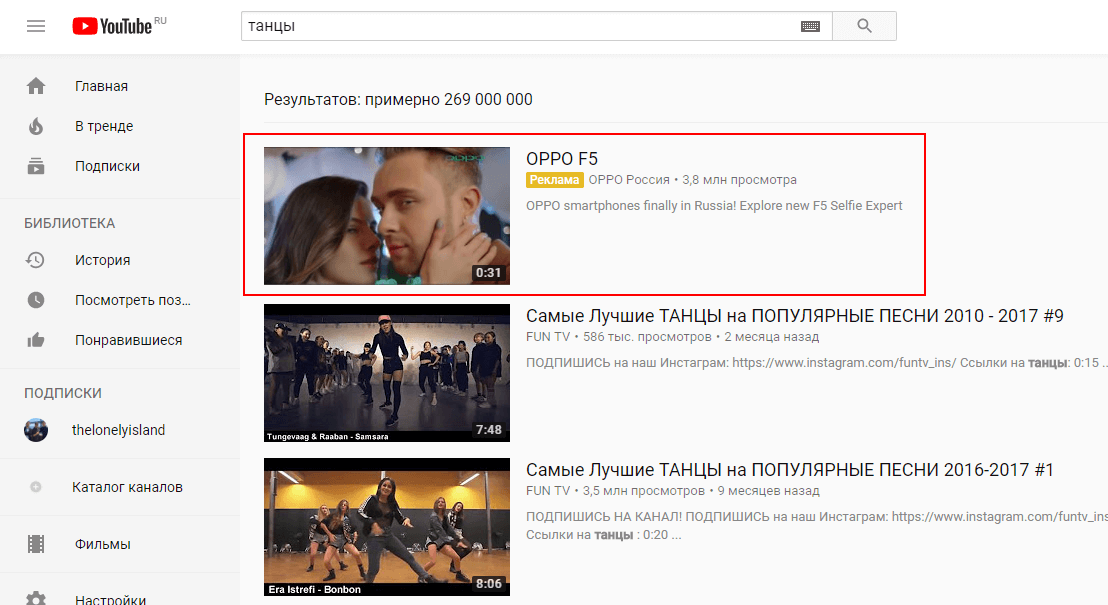The image size is (1108, 605).
Task: Click the 0:31 duration badge
Action: coord(488,273)
